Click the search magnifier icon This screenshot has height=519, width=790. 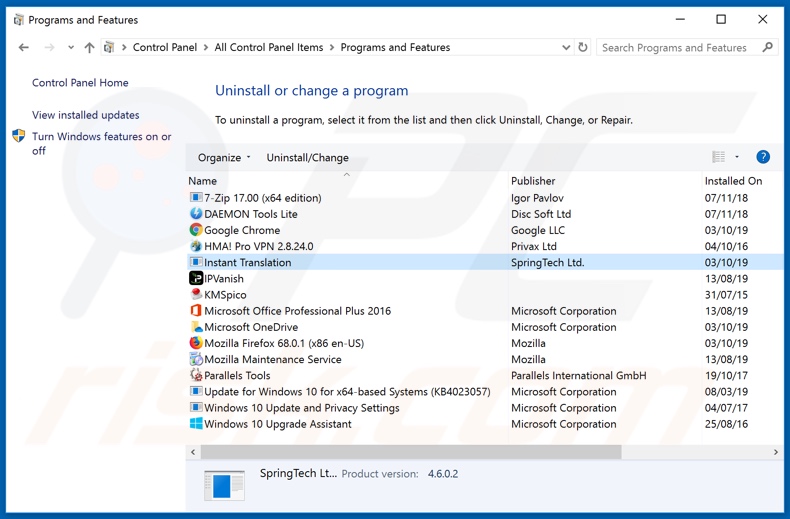[767, 47]
